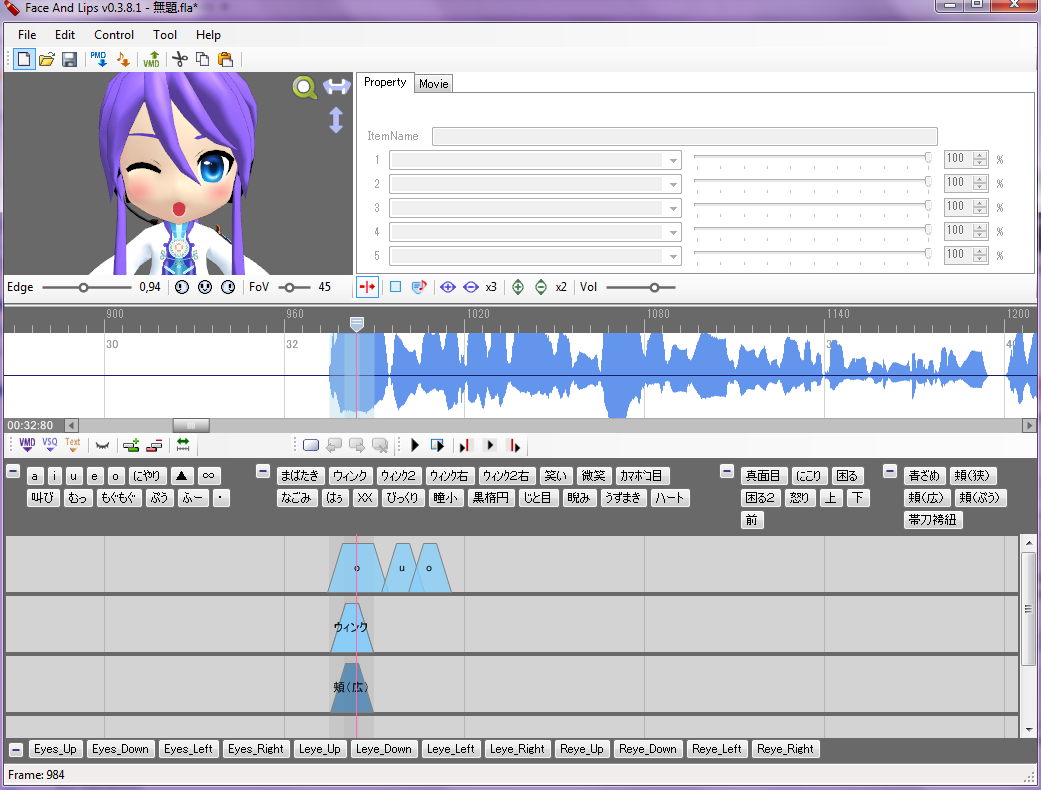Open the Help menu
This screenshot has width=1041, height=790.
208,35
